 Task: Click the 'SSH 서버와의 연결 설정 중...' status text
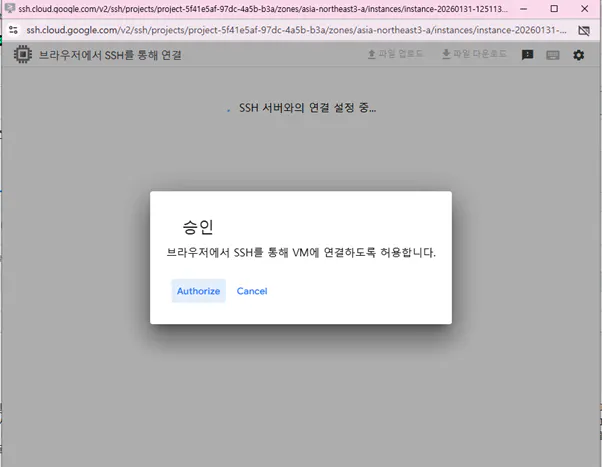coord(308,108)
